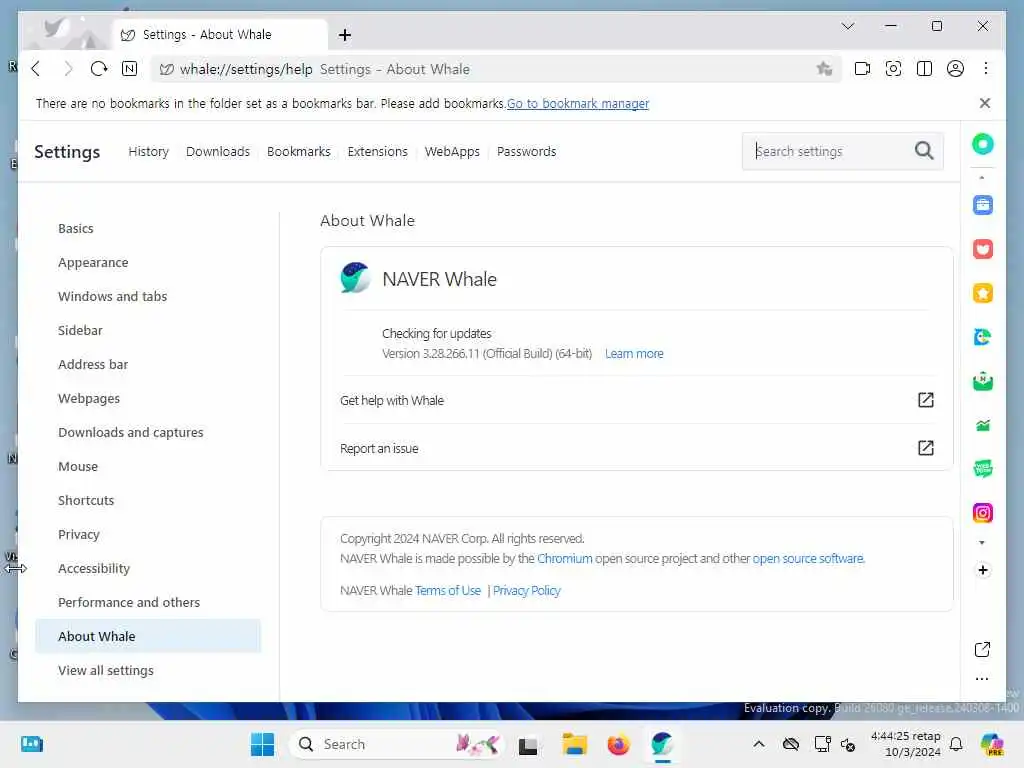Open the green circle sidebar icon
Screen dimensions: 1024x768
[x=982, y=144]
